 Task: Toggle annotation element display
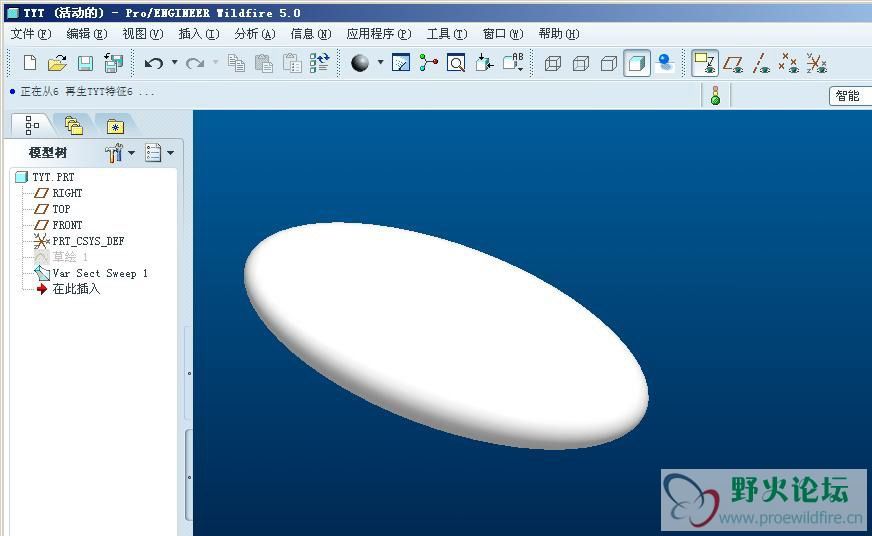(705, 63)
